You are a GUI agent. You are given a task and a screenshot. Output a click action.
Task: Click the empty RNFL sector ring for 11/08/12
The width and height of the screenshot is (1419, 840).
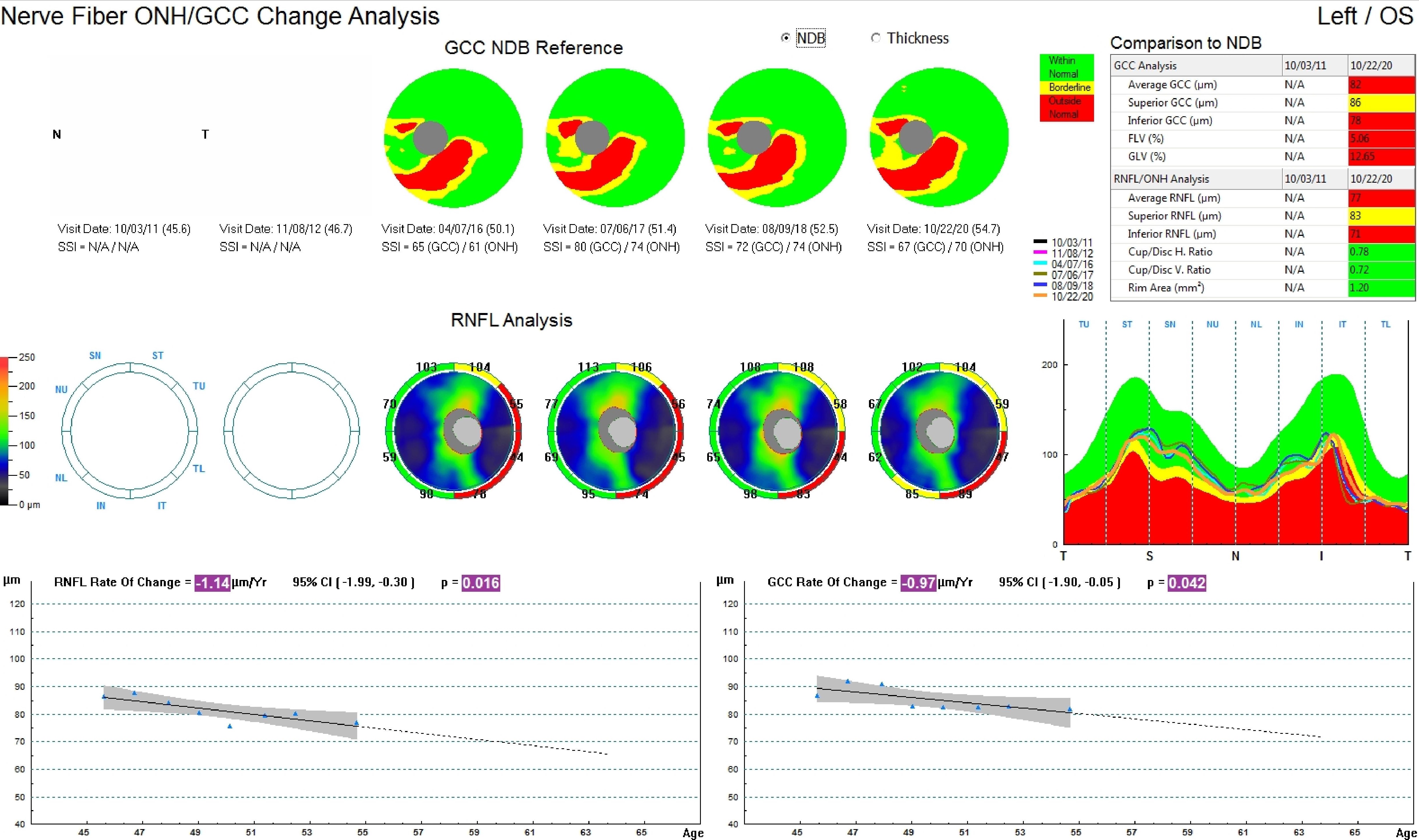[x=292, y=431]
